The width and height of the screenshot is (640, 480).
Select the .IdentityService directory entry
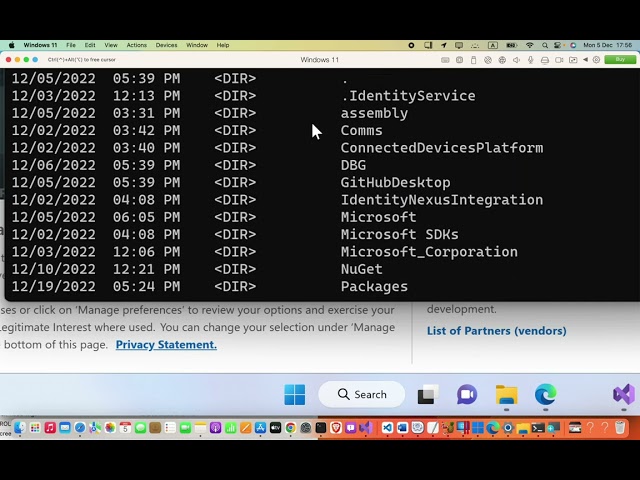(408, 96)
